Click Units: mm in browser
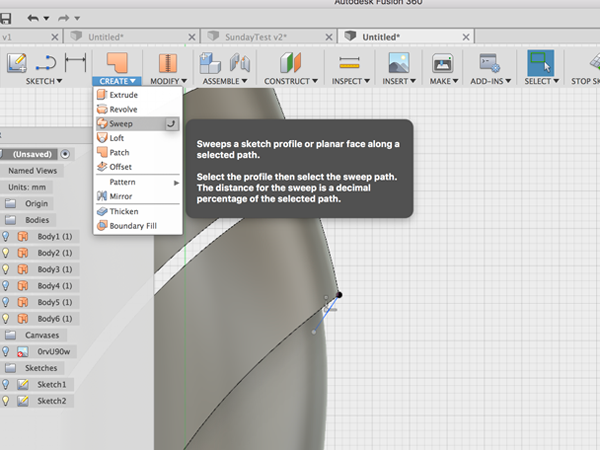 [x=27, y=187]
